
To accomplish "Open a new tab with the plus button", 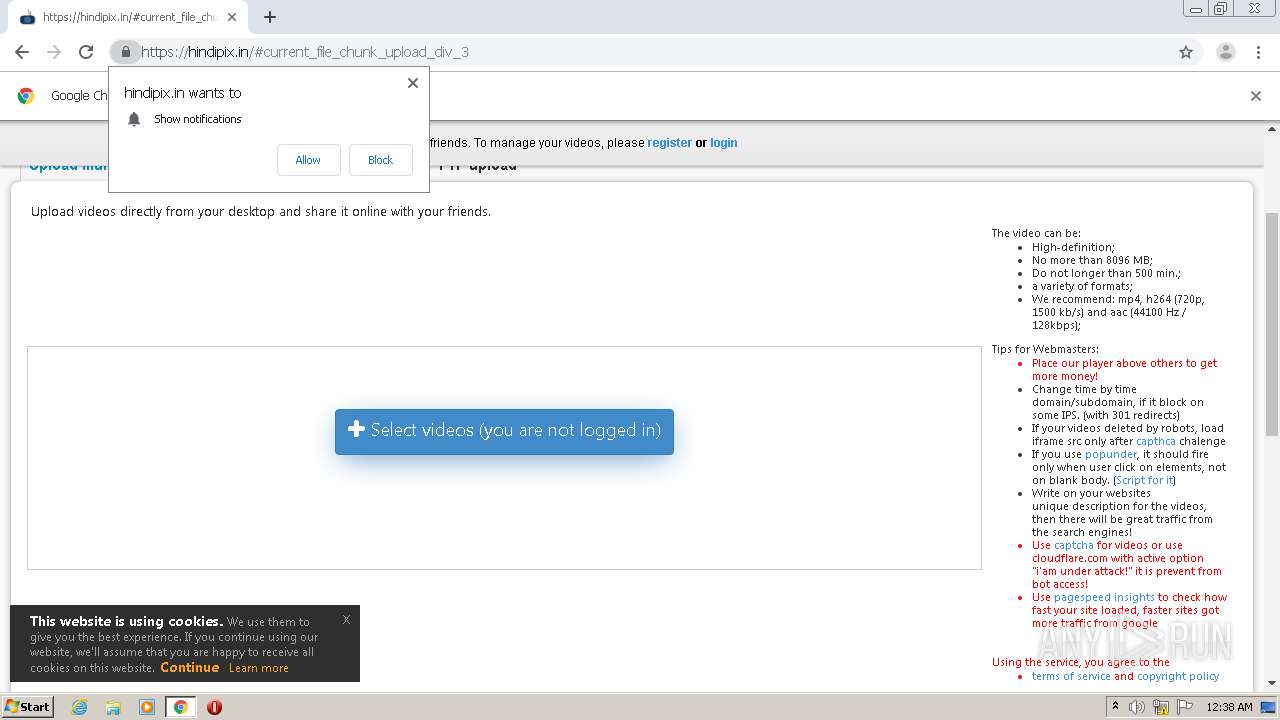I will (x=270, y=17).
